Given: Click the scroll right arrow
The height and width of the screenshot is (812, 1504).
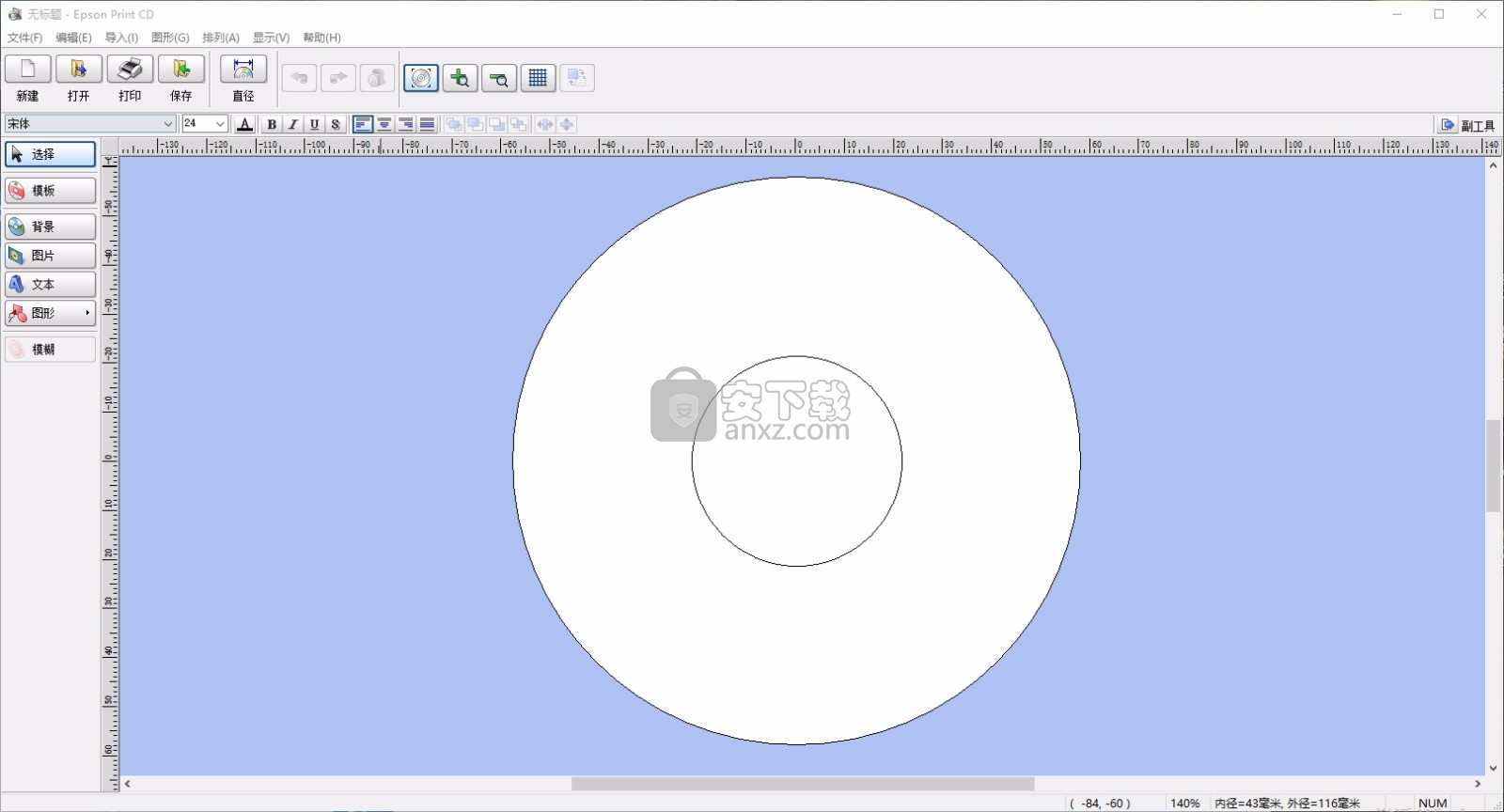Looking at the screenshot, I should coord(1478,784).
